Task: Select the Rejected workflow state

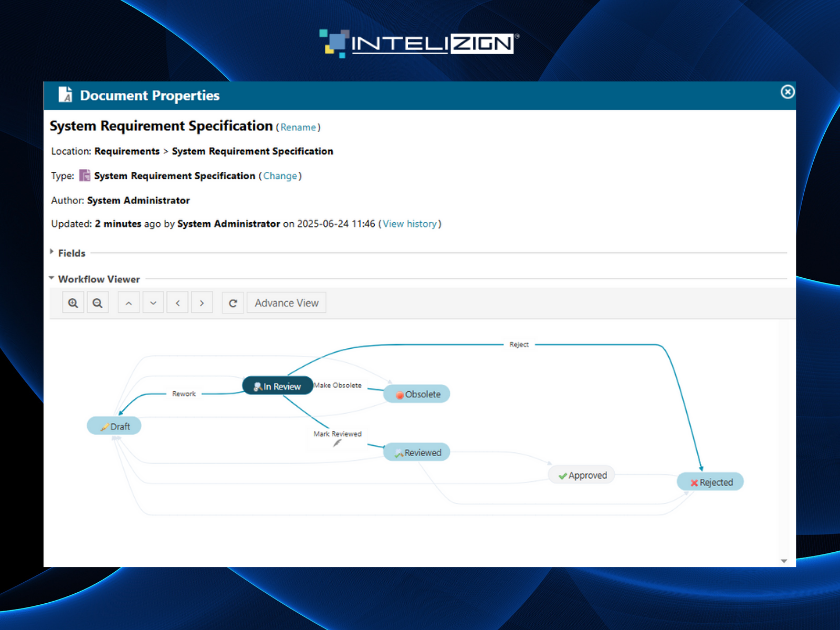Action: point(710,481)
